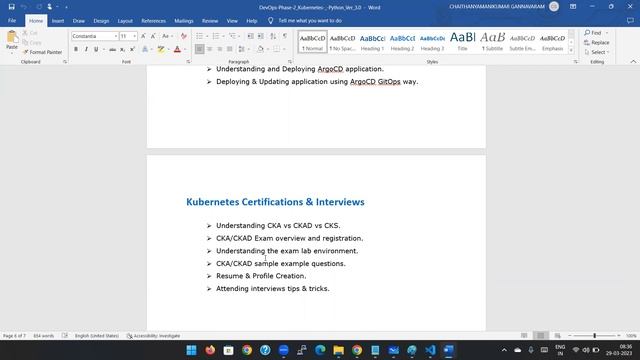Increase font size with the grow icon

tap(143, 36)
